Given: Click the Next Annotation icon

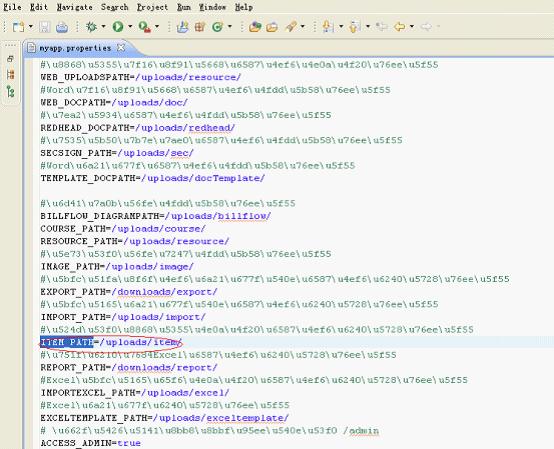Looking at the screenshot, I should 328,26.
